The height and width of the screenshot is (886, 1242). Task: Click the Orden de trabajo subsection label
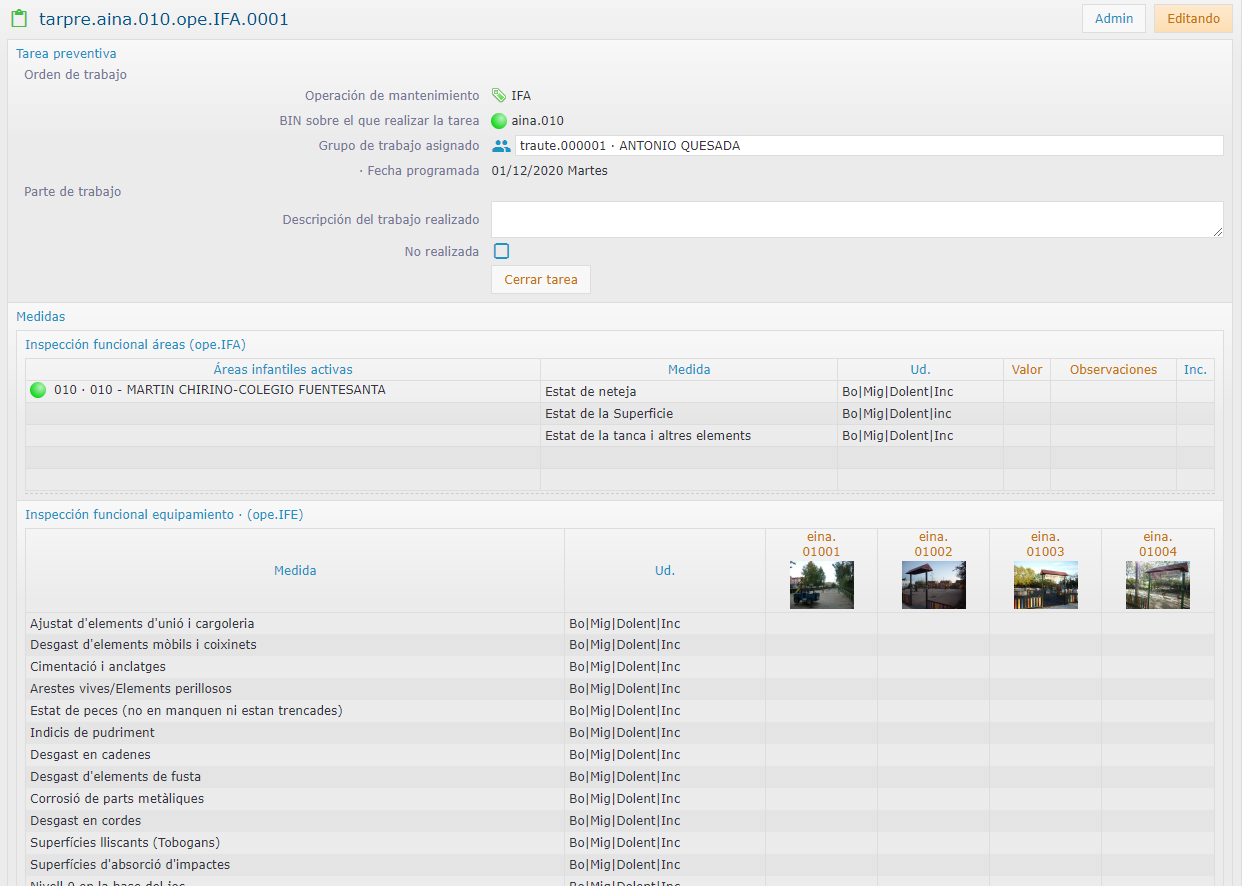pyautogui.click(x=75, y=75)
